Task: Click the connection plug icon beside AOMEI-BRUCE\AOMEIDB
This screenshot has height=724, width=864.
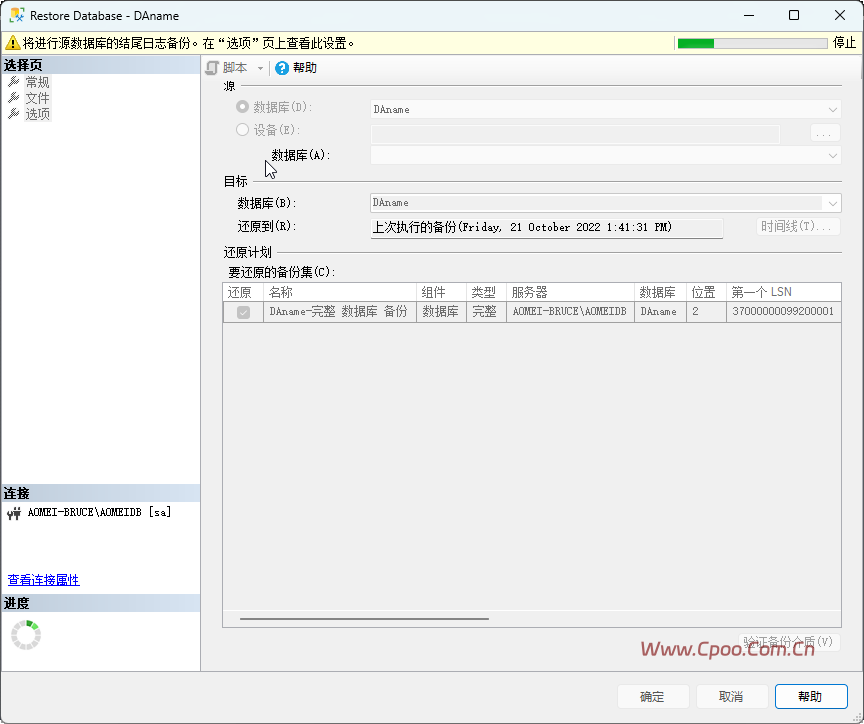Action: click(x=14, y=514)
